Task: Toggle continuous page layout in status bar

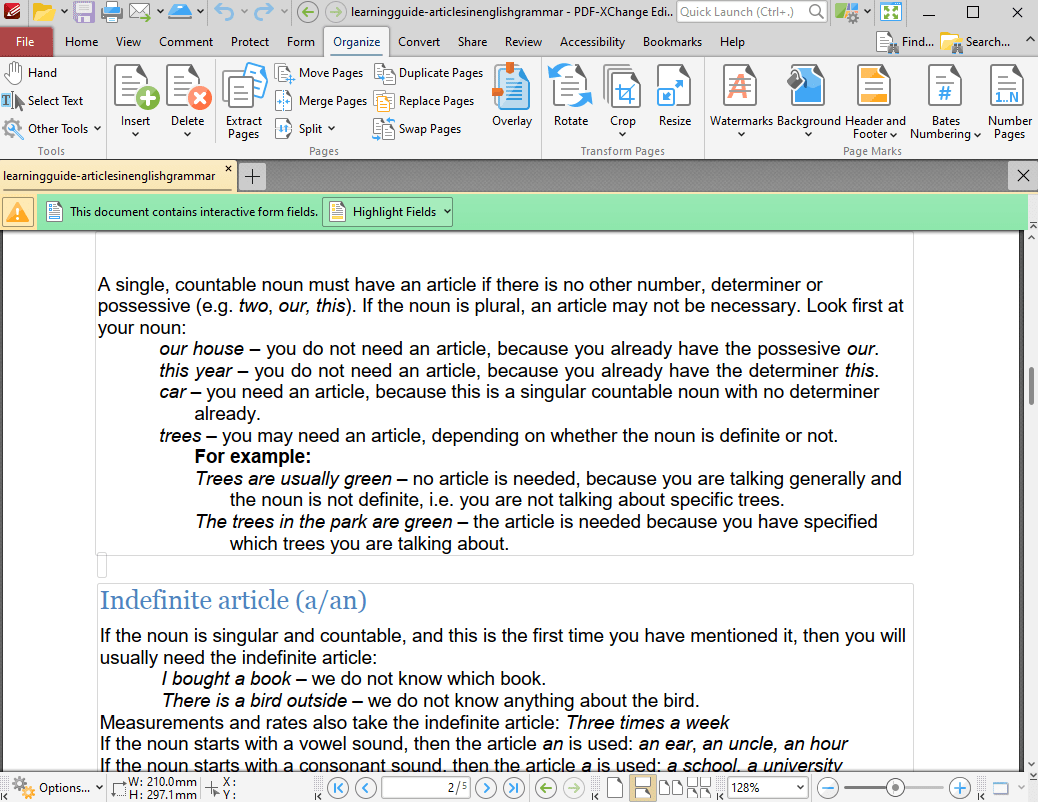Action: coord(641,788)
